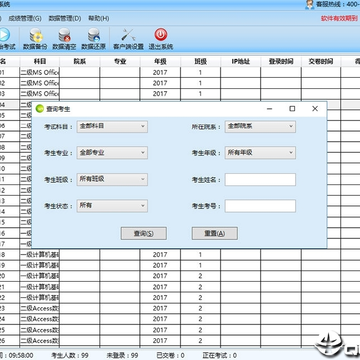360x360 pixels.
Task: Click the 班级 column header
Action: pyautogui.click(x=200, y=62)
